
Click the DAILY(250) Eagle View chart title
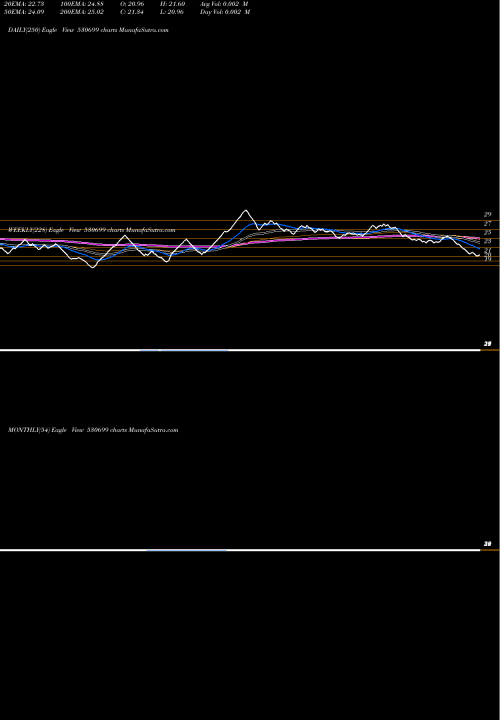pyautogui.click(x=88, y=30)
